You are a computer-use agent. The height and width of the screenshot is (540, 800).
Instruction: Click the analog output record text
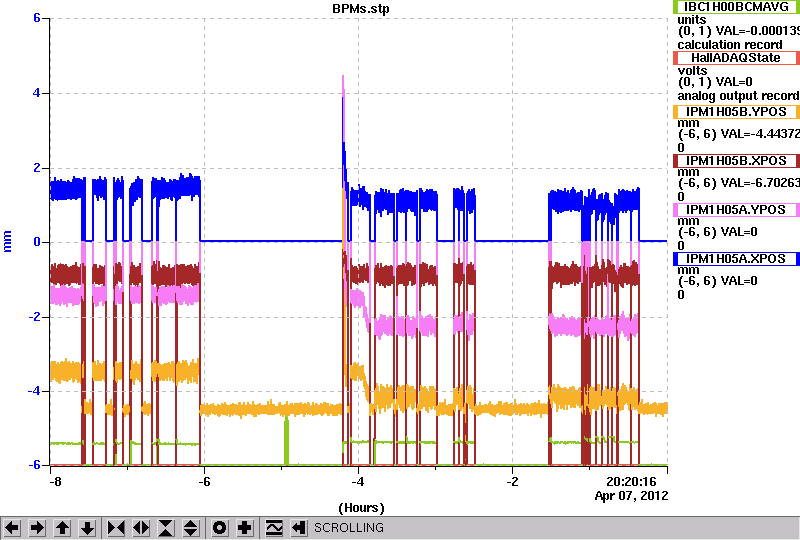click(738, 96)
